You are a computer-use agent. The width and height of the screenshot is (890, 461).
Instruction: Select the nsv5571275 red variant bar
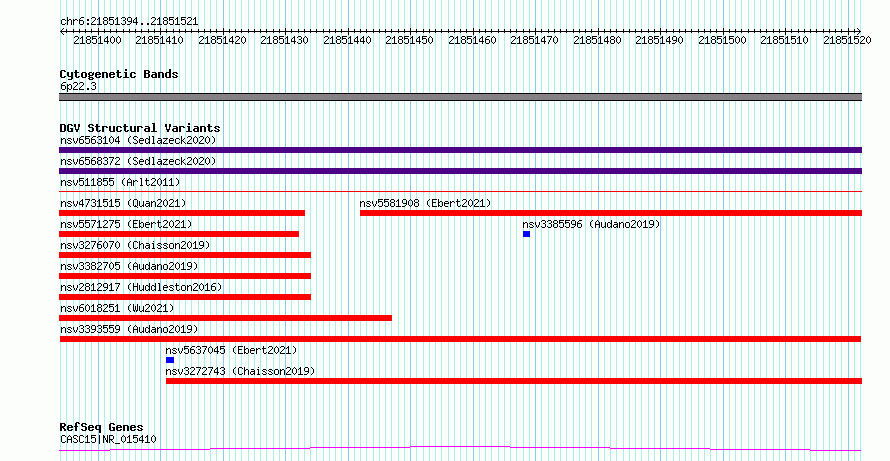point(179,234)
